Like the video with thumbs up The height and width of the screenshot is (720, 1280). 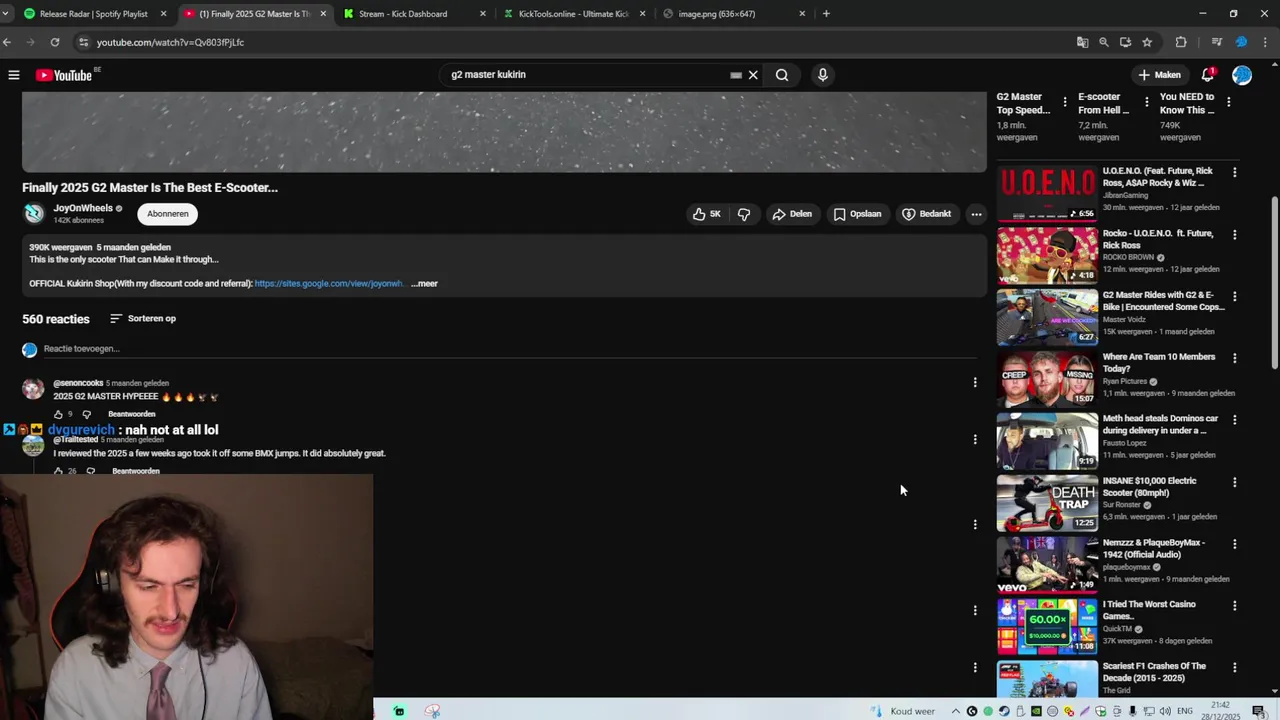tap(707, 214)
